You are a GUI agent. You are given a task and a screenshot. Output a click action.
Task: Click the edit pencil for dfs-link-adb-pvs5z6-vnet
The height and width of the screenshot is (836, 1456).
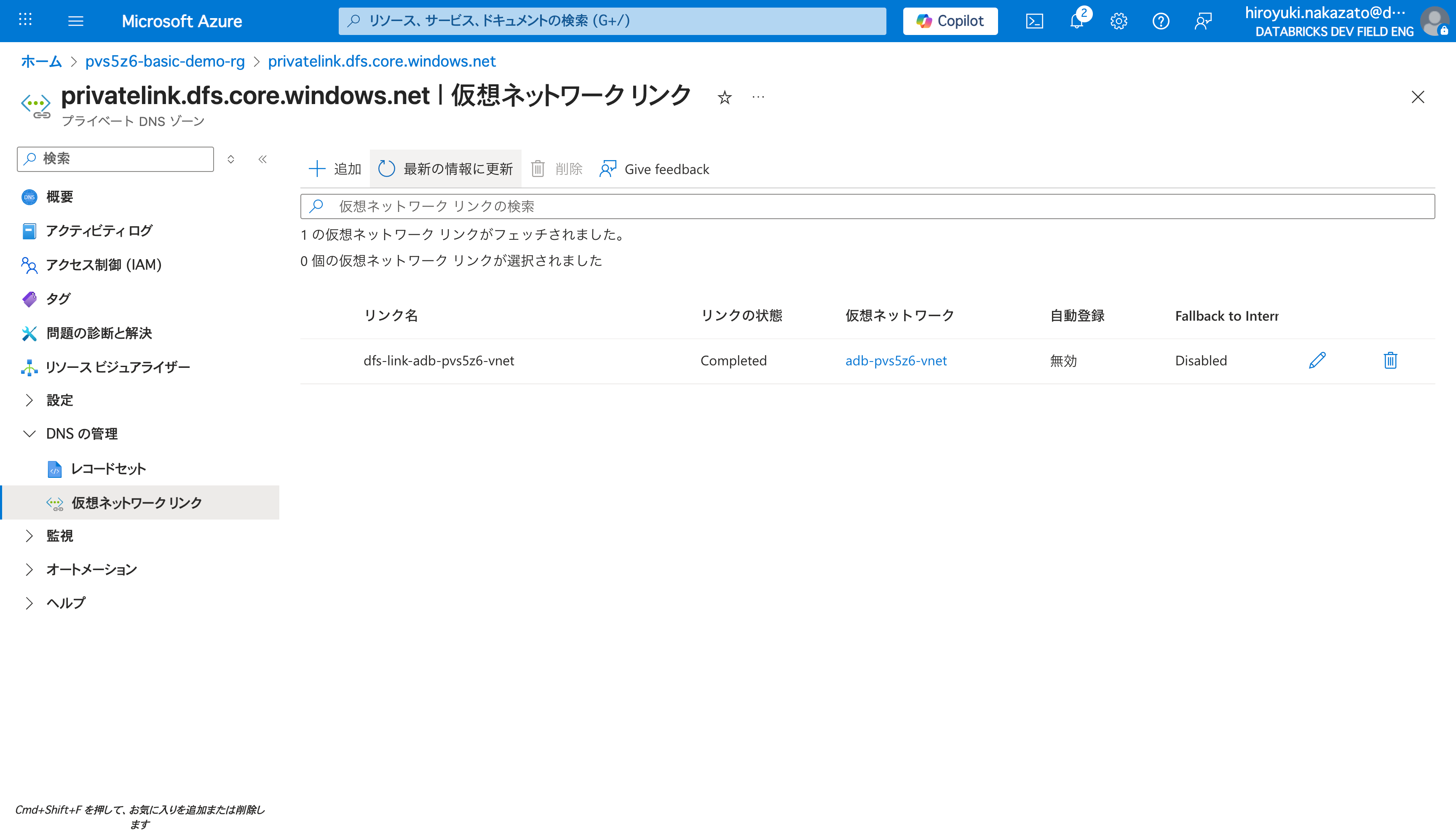click(x=1317, y=361)
